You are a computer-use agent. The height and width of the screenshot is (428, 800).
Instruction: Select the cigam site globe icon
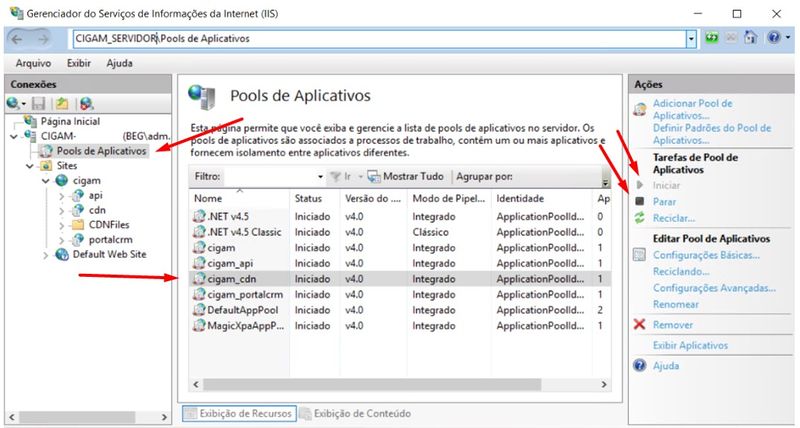[62, 181]
